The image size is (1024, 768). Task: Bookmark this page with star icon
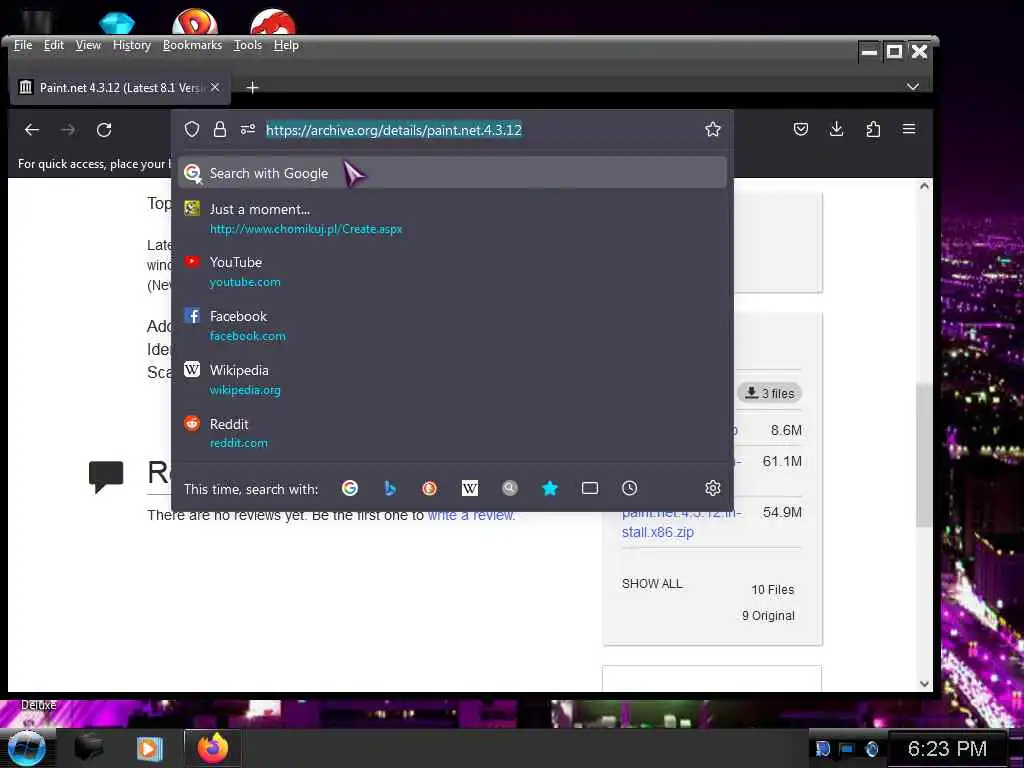(x=712, y=129)
